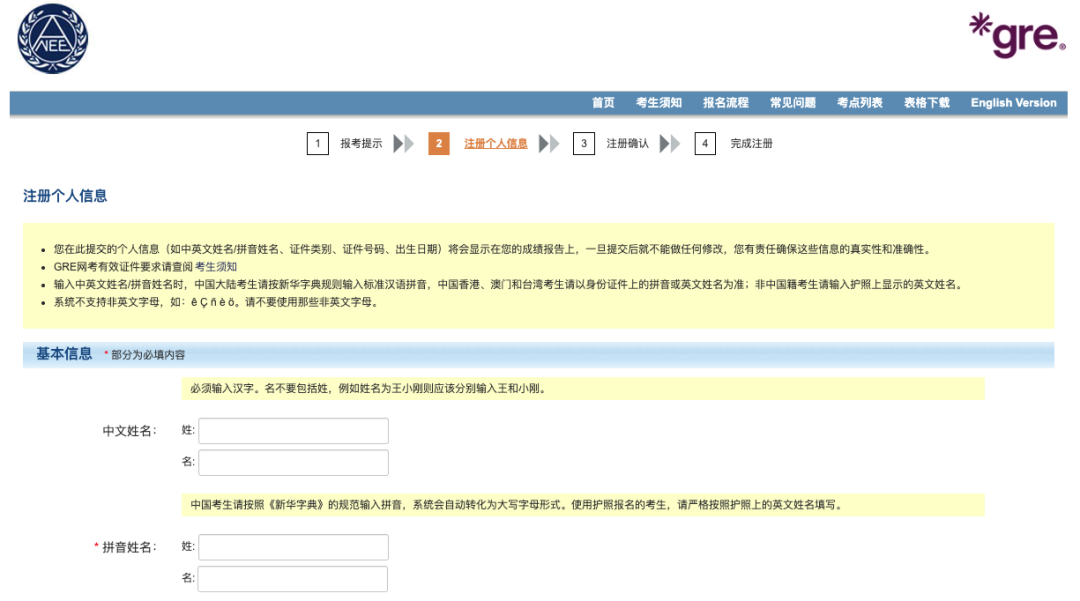
Task: Click the 拼音姓名 surname 姓 input field
Action: (292, 547)
